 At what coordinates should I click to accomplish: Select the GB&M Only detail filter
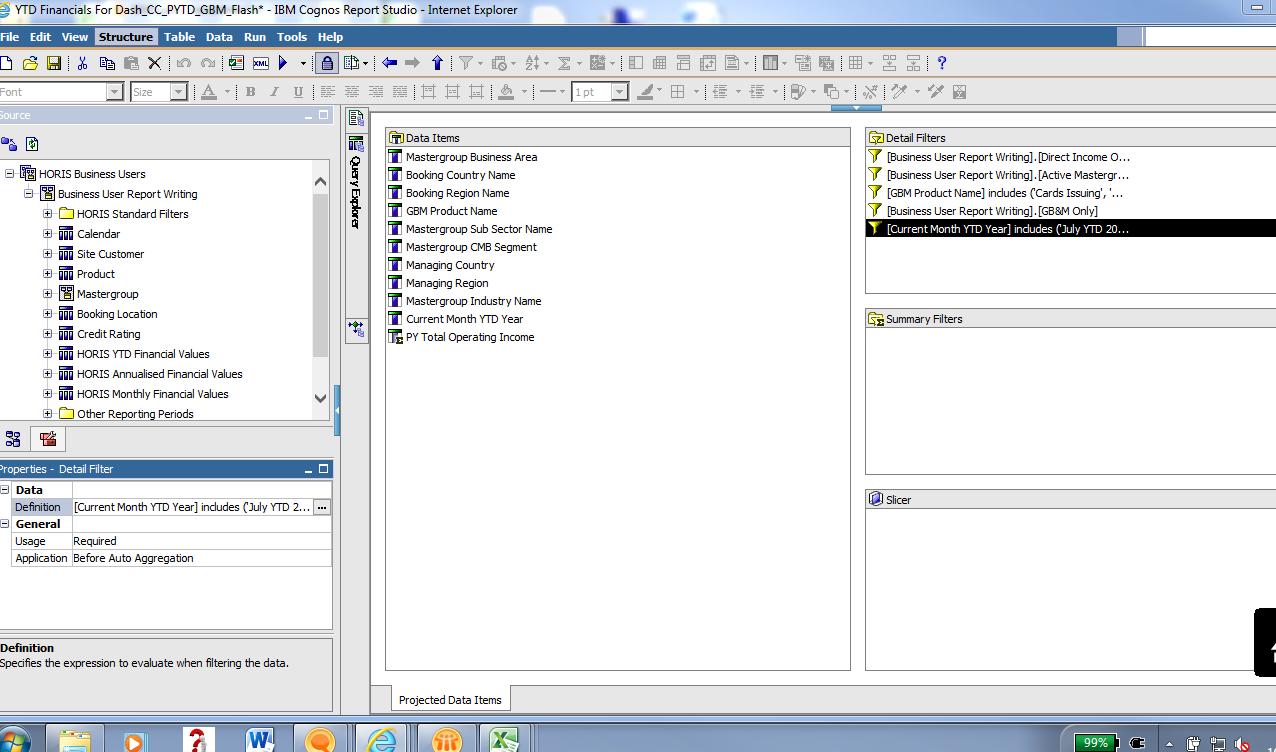click(x=992, y=211)
